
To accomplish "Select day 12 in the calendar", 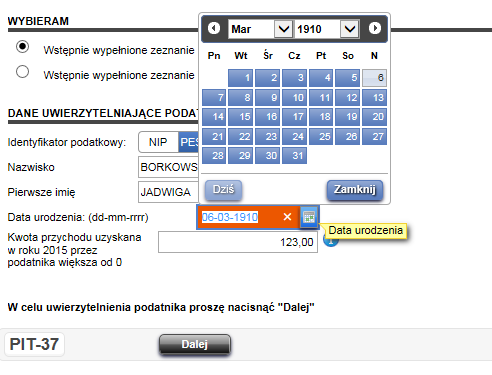I will 348,98.
